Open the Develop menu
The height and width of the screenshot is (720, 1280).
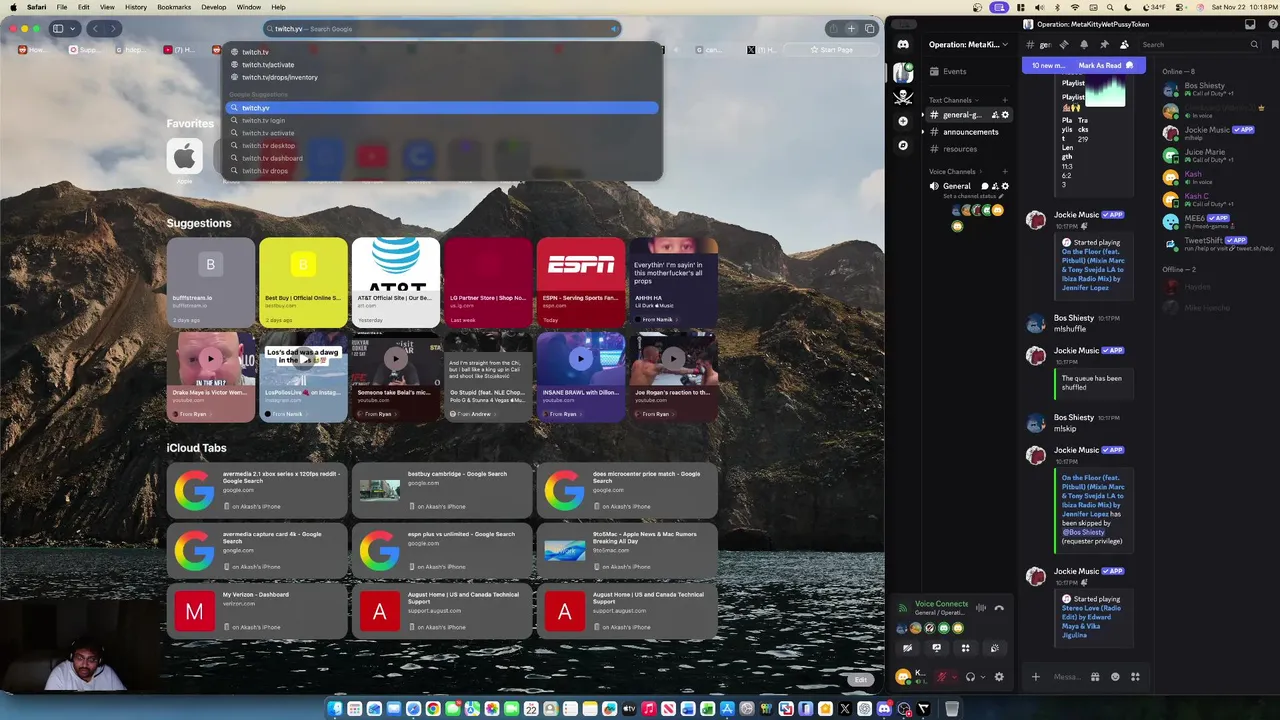coord(214,7)
